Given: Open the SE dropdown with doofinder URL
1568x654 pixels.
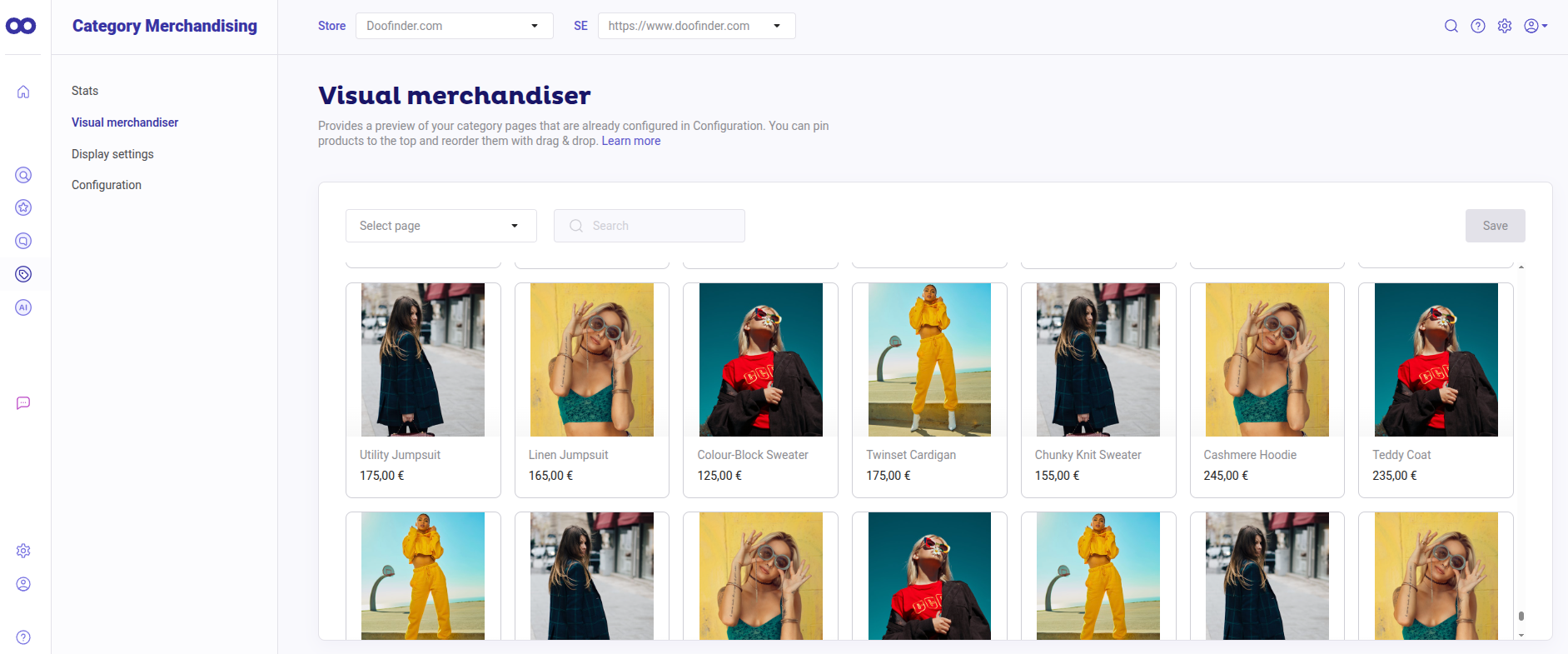Looking at the screenshot, I should pos(695,26).
